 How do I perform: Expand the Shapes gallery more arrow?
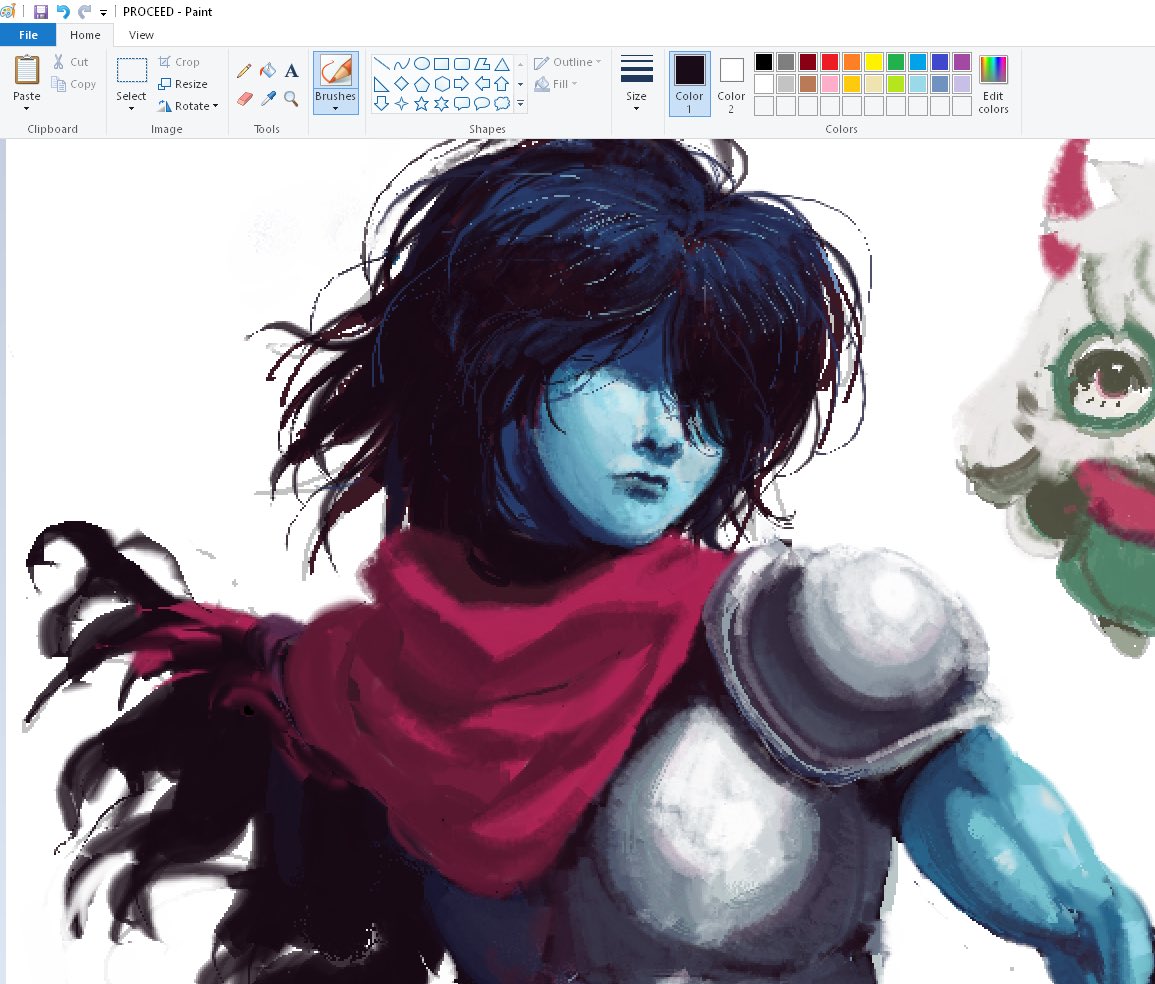[x=520, y=103]
